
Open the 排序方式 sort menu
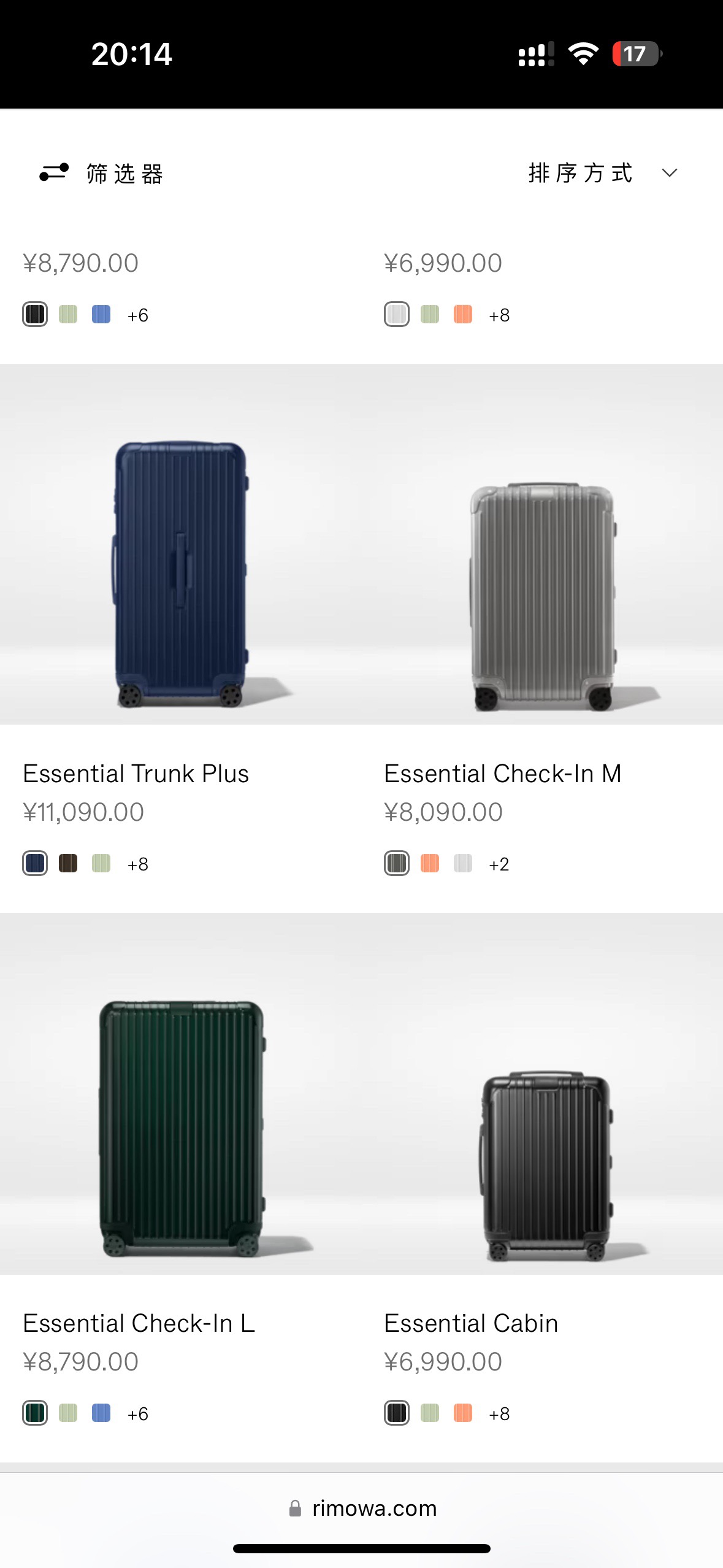tap(603, 173)
